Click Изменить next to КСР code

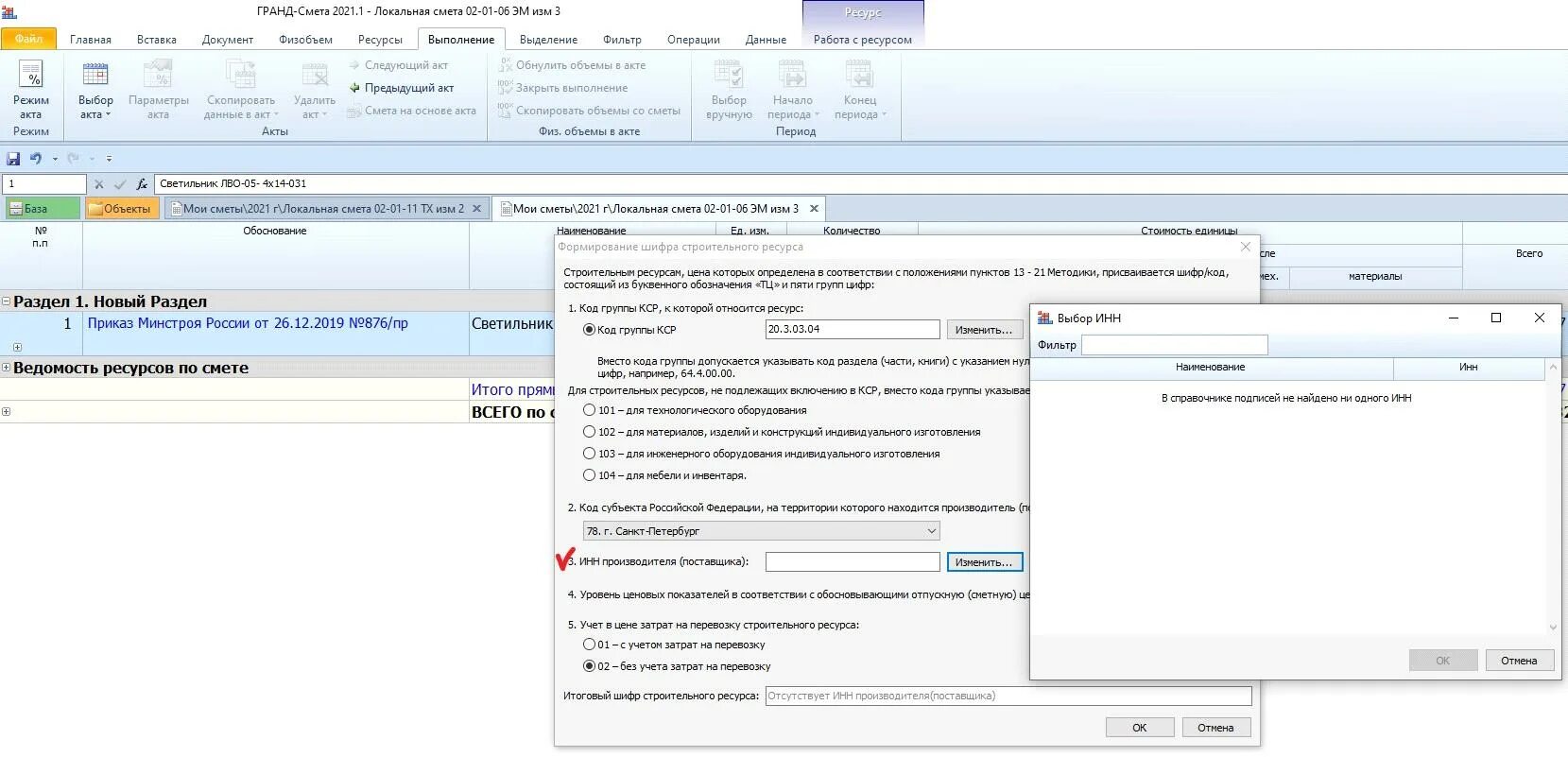click(x=984, y=330)
